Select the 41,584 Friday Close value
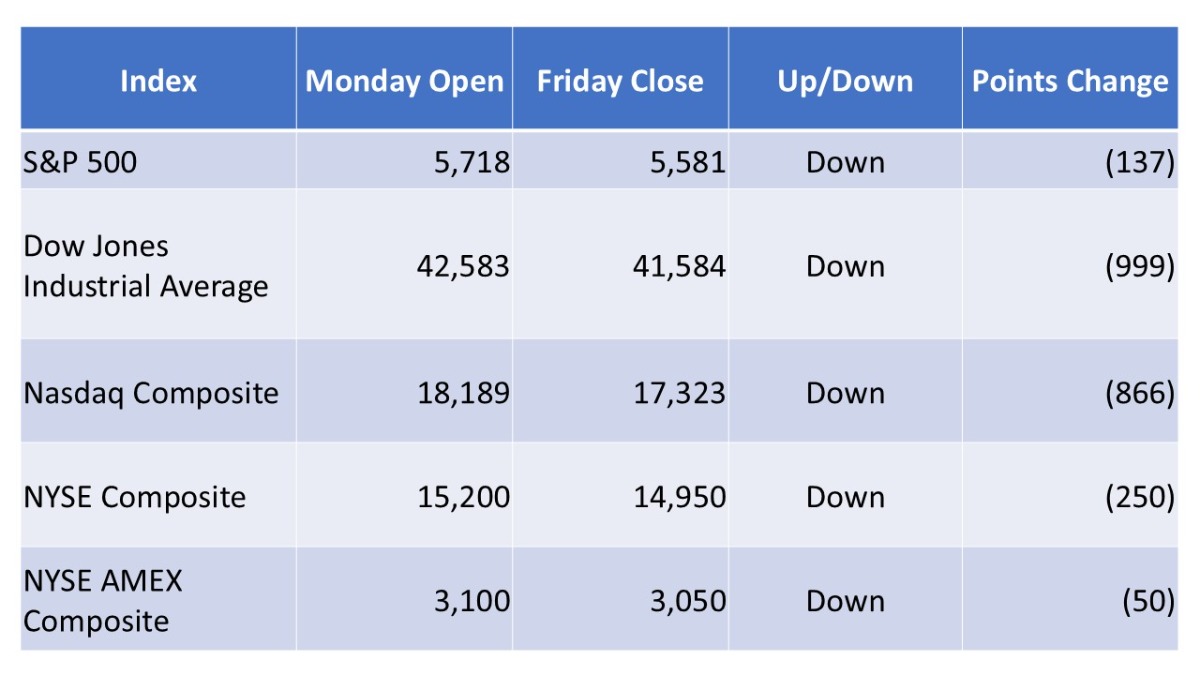 click(x=680, y=266)
